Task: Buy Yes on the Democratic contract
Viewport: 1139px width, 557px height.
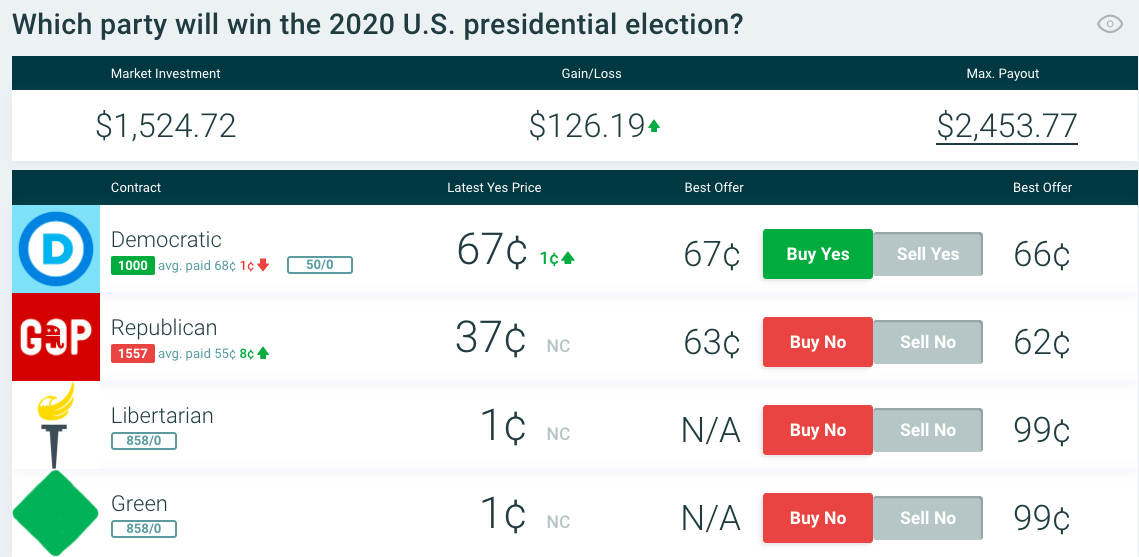Action: tap(817, 254)
